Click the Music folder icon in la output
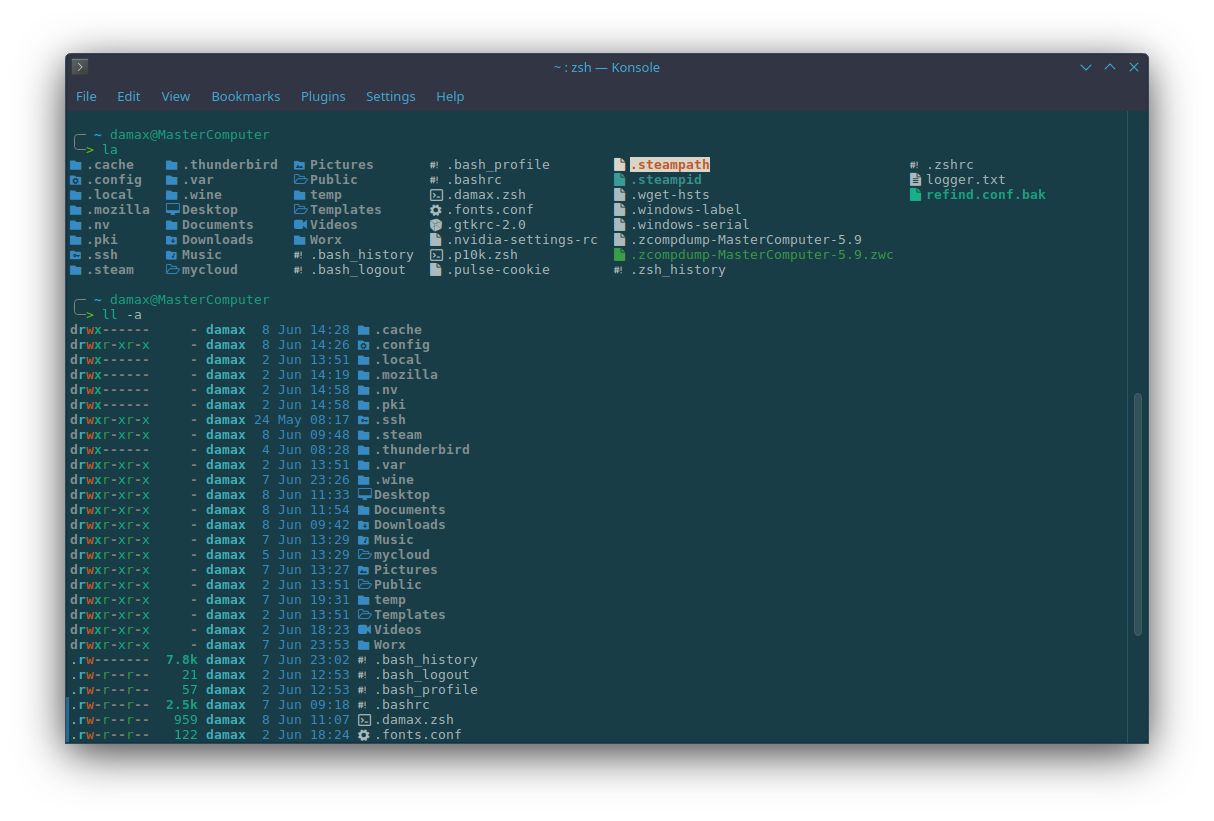The width and height of the screenshot is (1214, 821). tap(172, 255)
